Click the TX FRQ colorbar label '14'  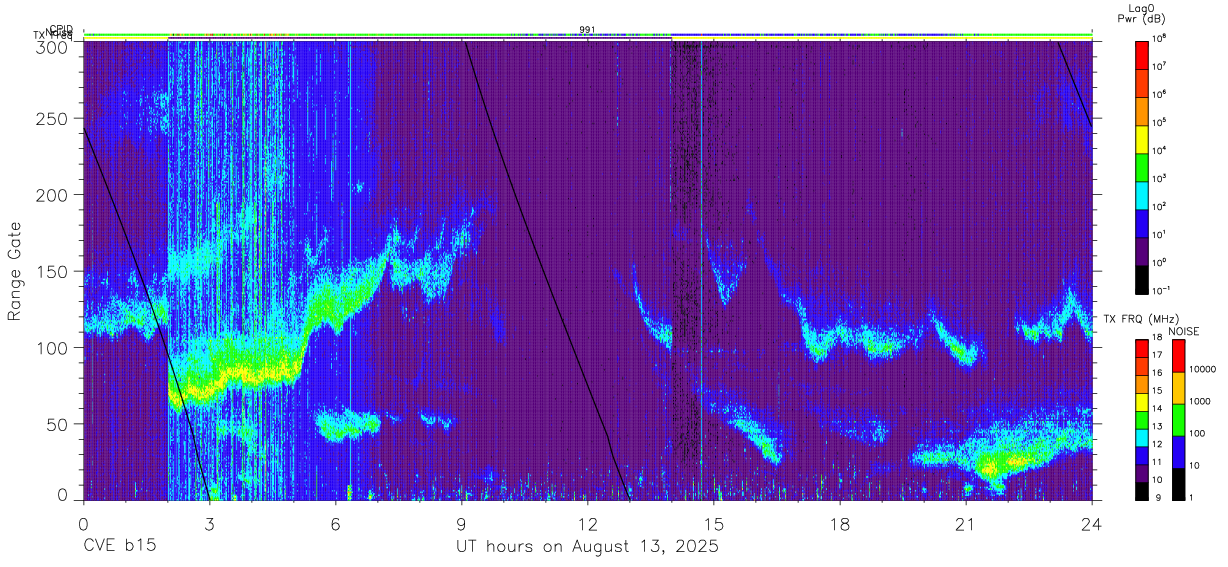tap(1158, 409)
